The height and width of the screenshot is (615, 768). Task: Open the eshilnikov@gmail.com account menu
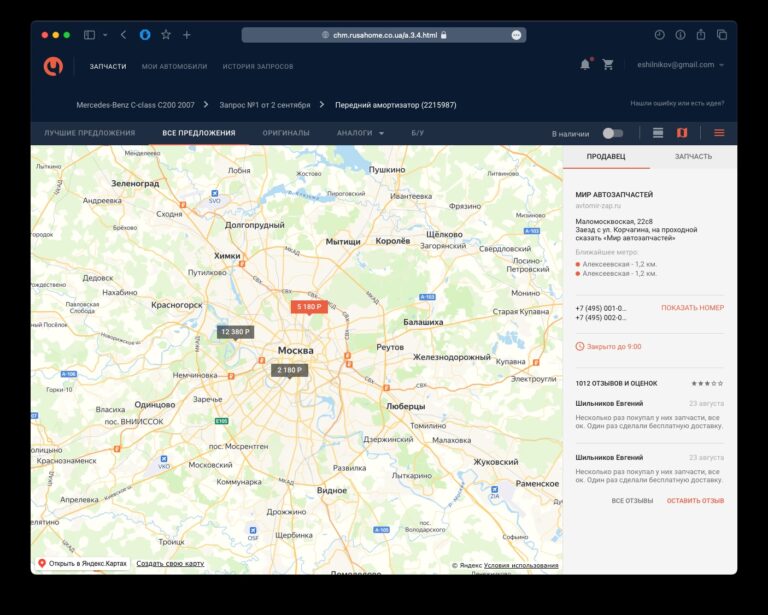tap(680, 65)
